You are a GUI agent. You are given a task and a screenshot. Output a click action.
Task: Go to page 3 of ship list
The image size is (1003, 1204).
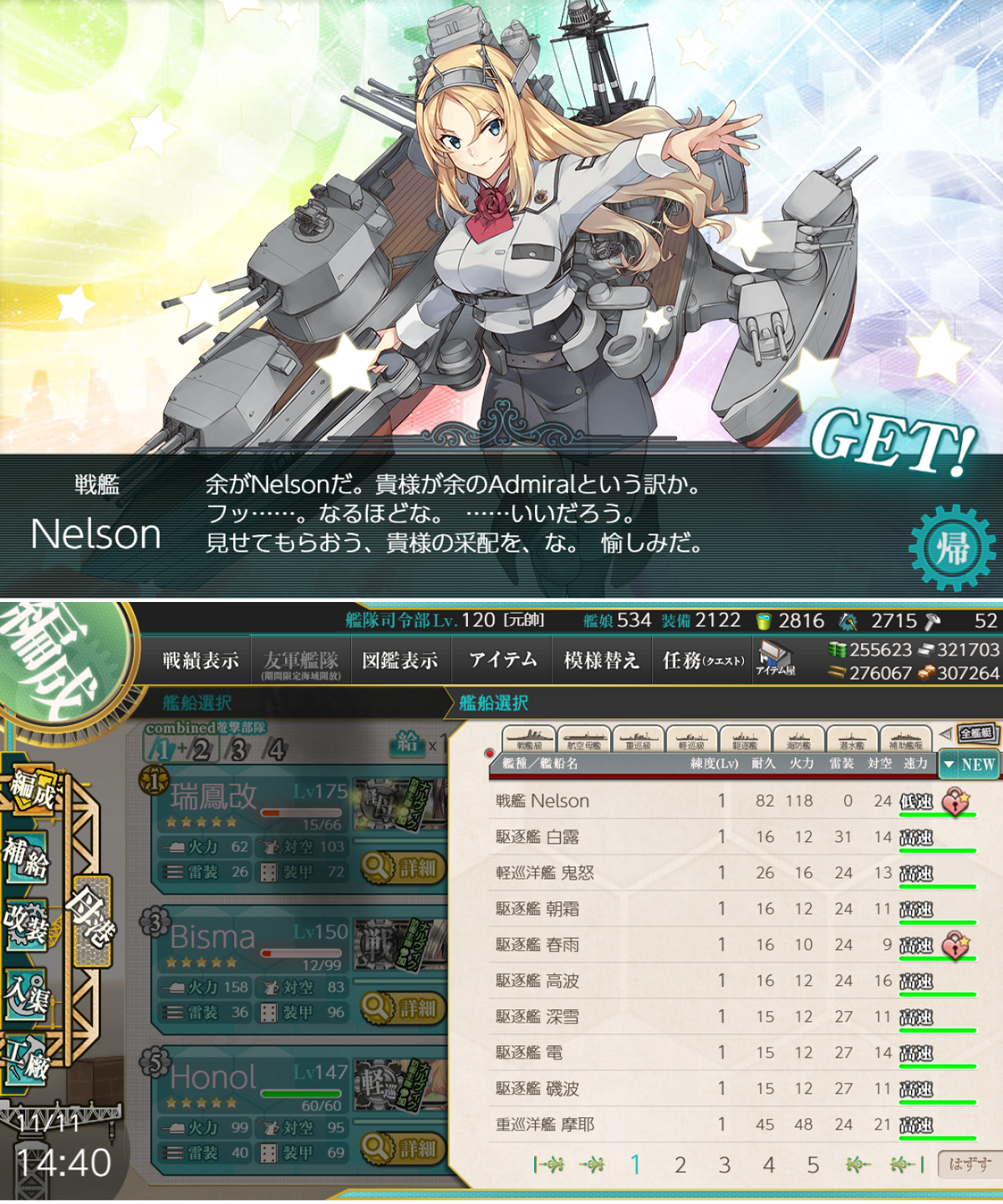click(724, 1165)
